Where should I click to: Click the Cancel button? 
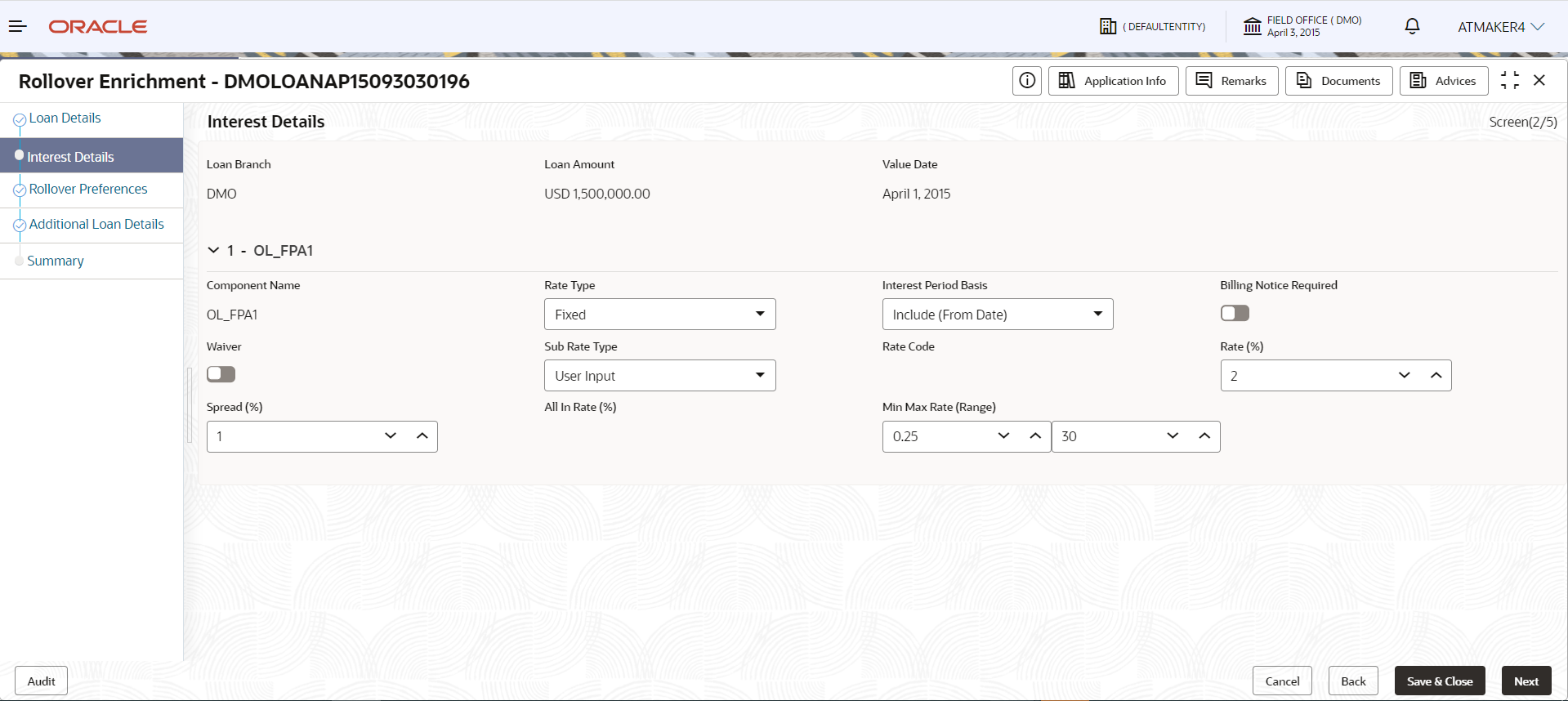click(1282, 681)
